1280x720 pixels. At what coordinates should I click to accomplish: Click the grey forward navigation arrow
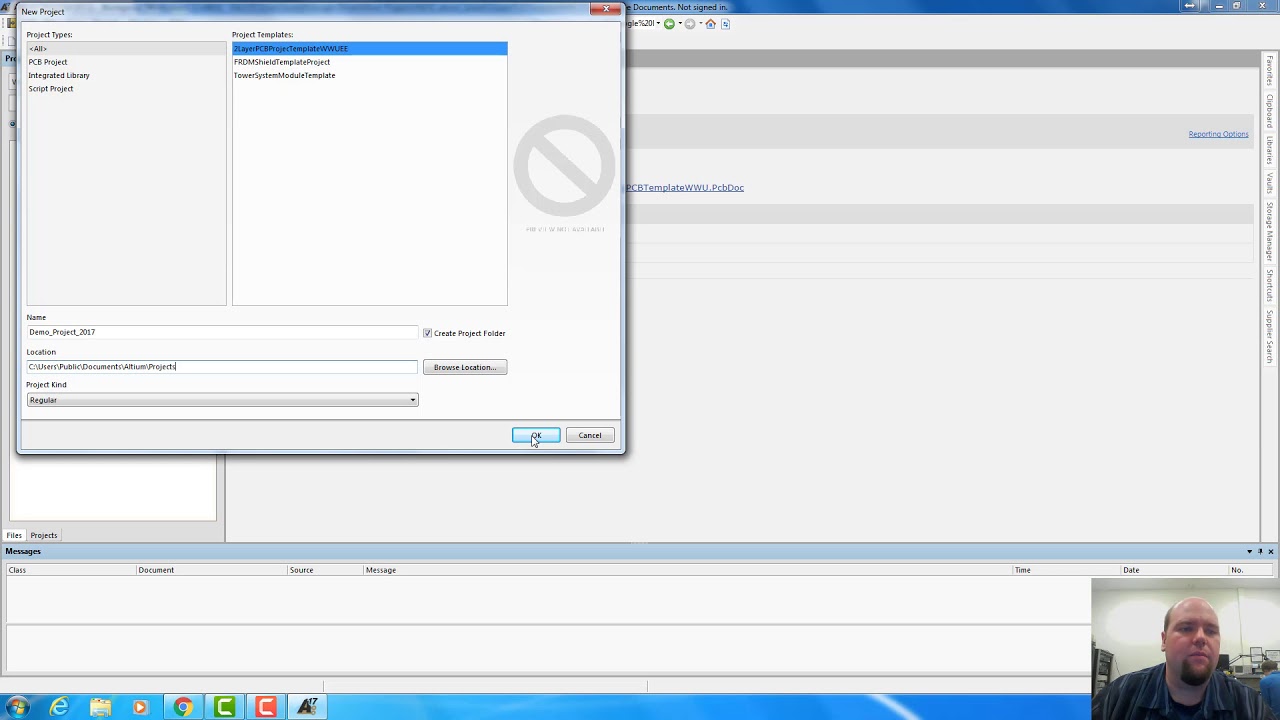(690, 24)
